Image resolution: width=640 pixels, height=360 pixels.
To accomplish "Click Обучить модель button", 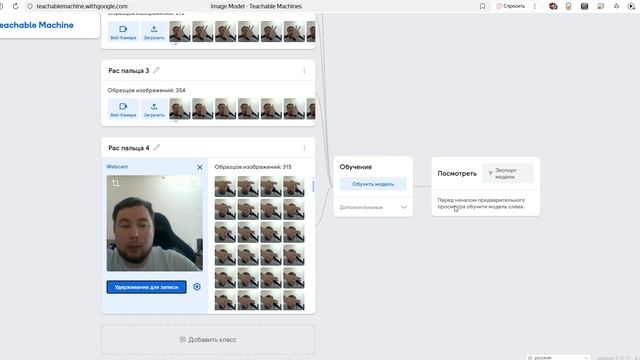I will [x=373, y=184].
